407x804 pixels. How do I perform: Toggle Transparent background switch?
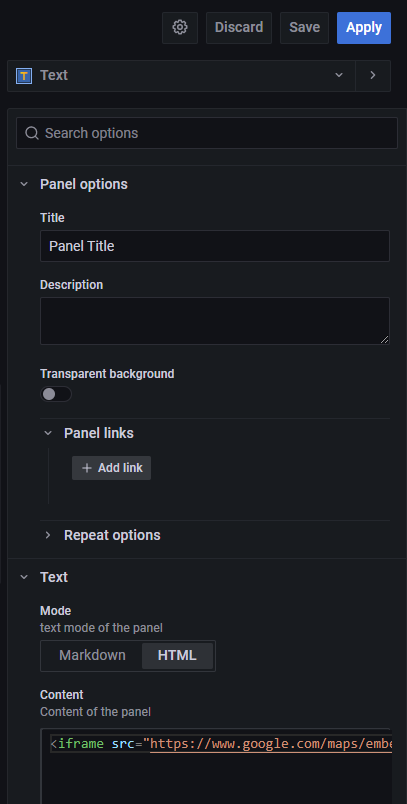click(x=56, y=394)
